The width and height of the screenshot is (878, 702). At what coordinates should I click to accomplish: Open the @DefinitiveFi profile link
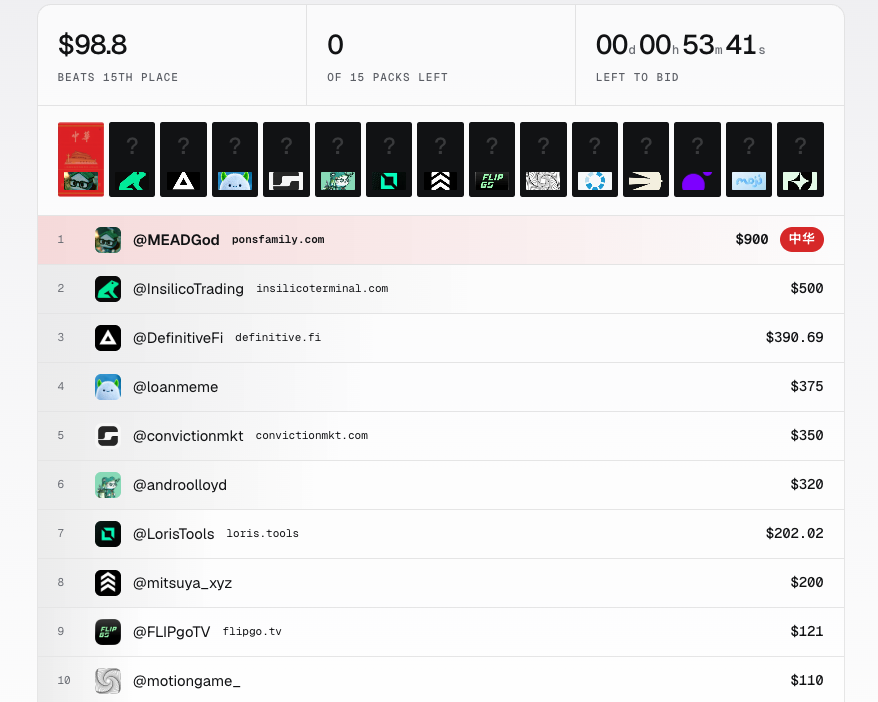(178, 338)
